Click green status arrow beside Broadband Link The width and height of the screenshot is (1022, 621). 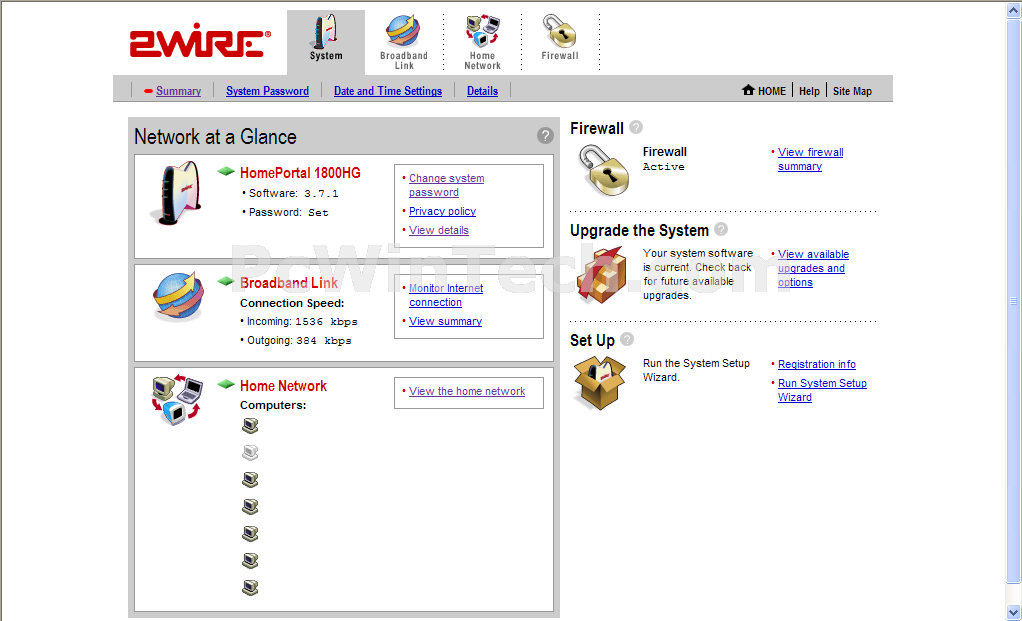click(x=226, y=282)
